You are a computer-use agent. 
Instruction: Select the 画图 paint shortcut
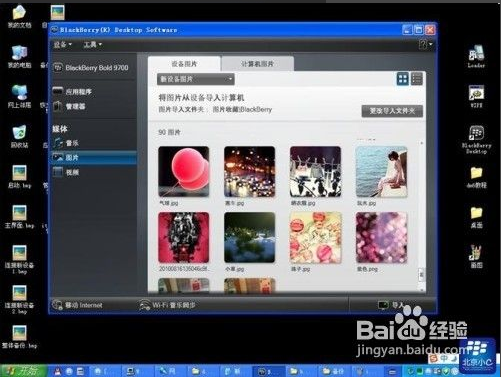476,257
